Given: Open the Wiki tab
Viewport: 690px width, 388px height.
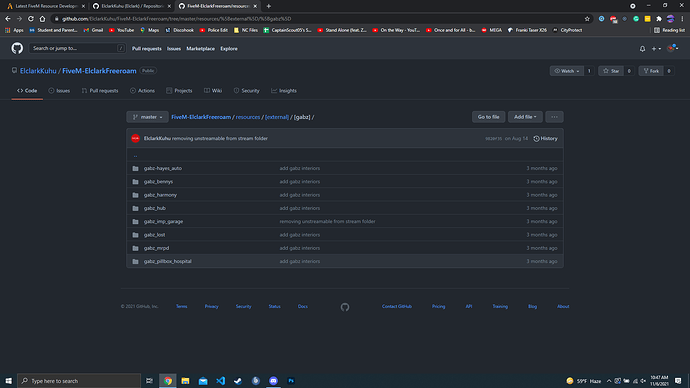Looking at the screenshot, I should pyautogui.click(x=213, y=91).
